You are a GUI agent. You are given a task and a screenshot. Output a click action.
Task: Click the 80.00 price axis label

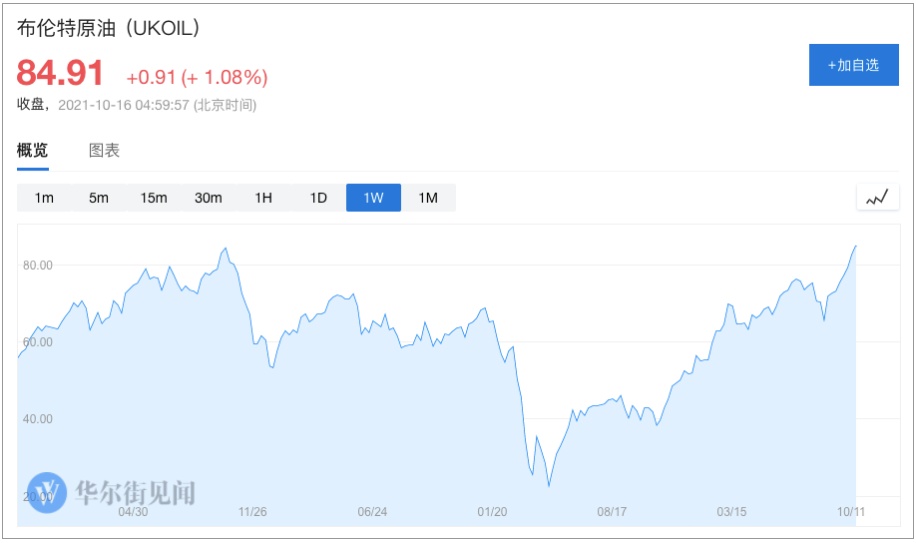[37, 265]
